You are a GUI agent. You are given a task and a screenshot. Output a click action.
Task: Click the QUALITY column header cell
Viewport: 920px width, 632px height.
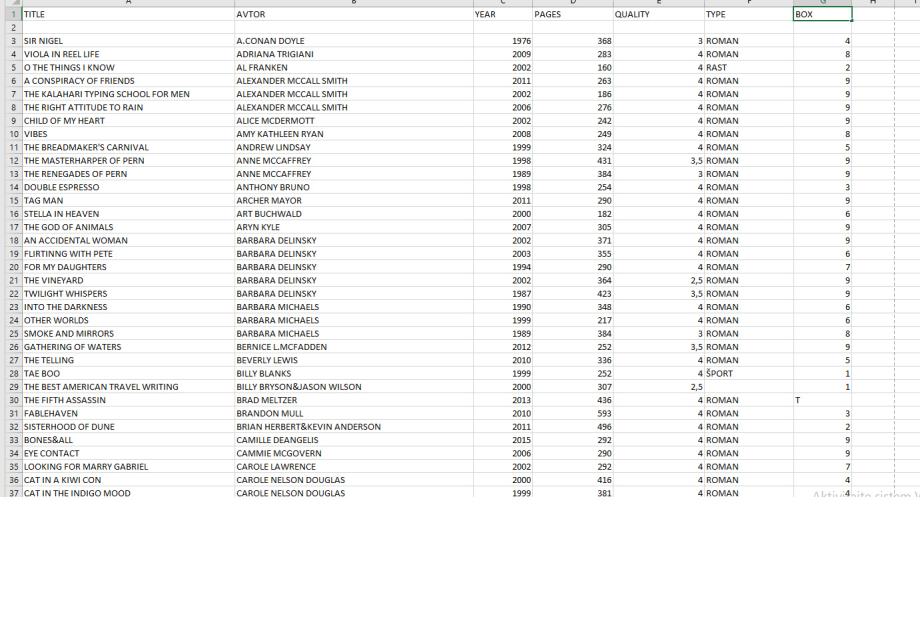(657, 15)
